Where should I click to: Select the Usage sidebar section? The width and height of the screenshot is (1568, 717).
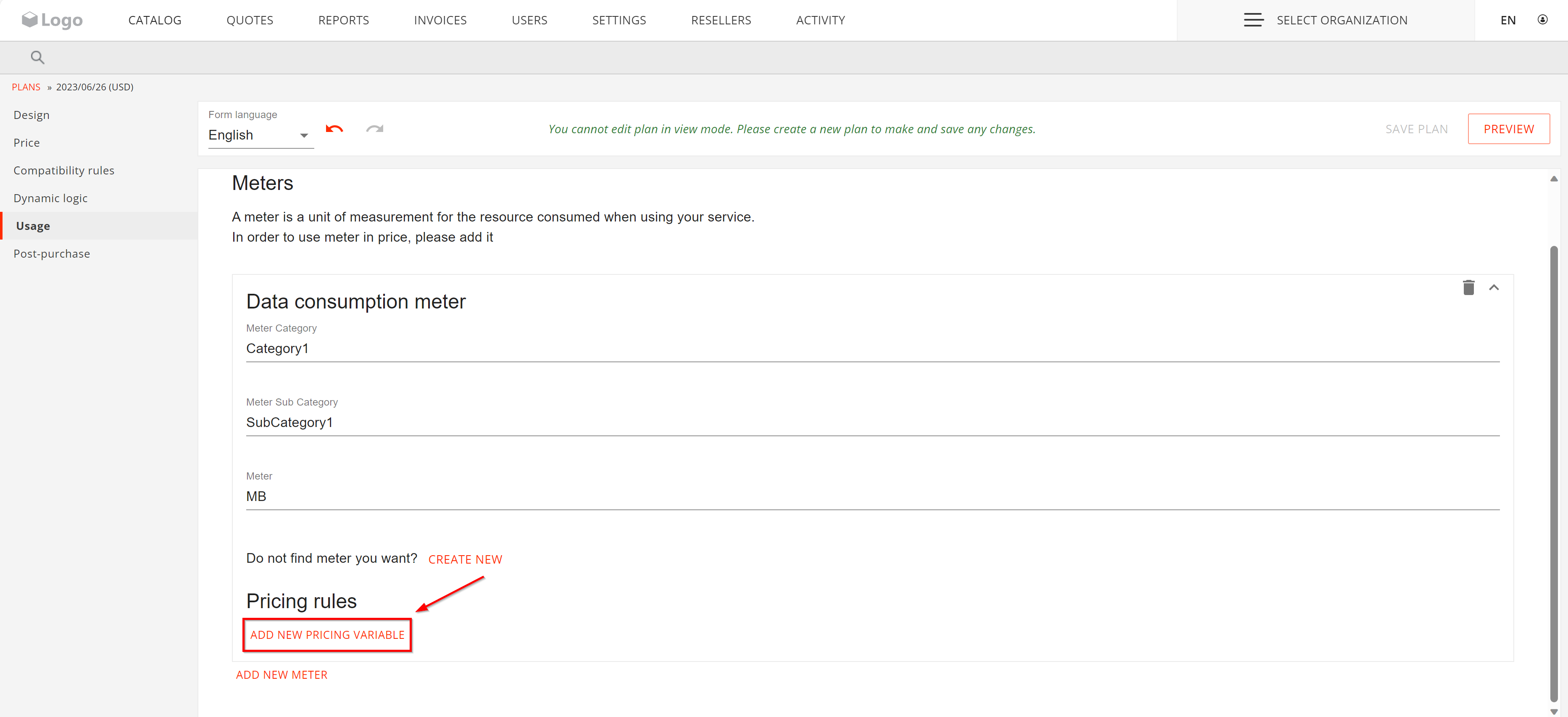(x=99, y=226)
